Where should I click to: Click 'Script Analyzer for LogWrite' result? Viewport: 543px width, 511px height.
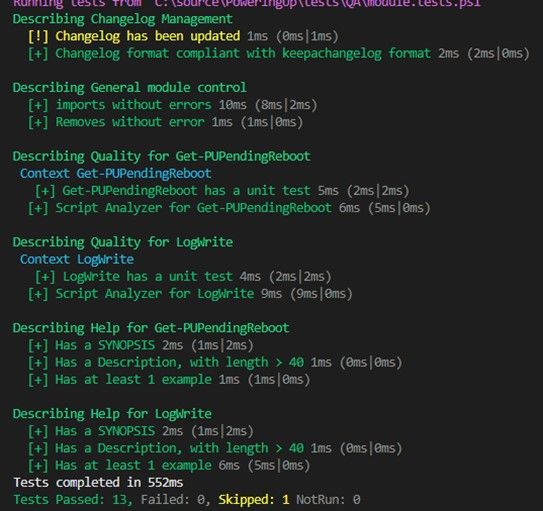pyautogui.click(x=190, y=294)
